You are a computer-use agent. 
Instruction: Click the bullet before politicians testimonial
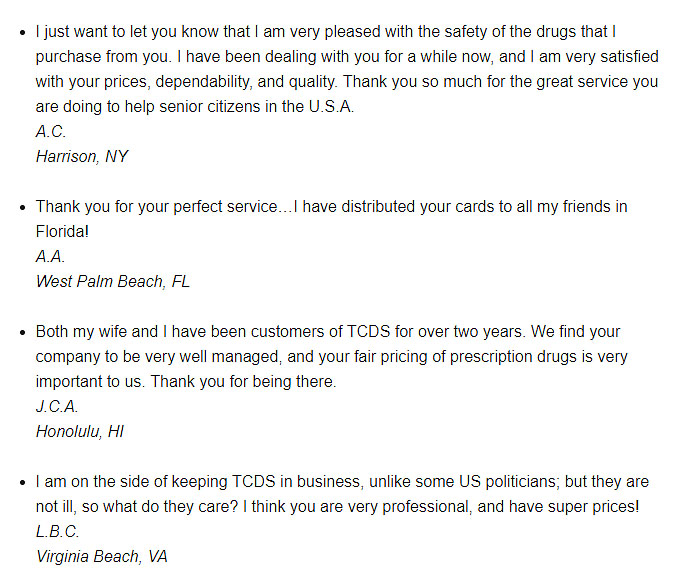click(x=23, y=482)
